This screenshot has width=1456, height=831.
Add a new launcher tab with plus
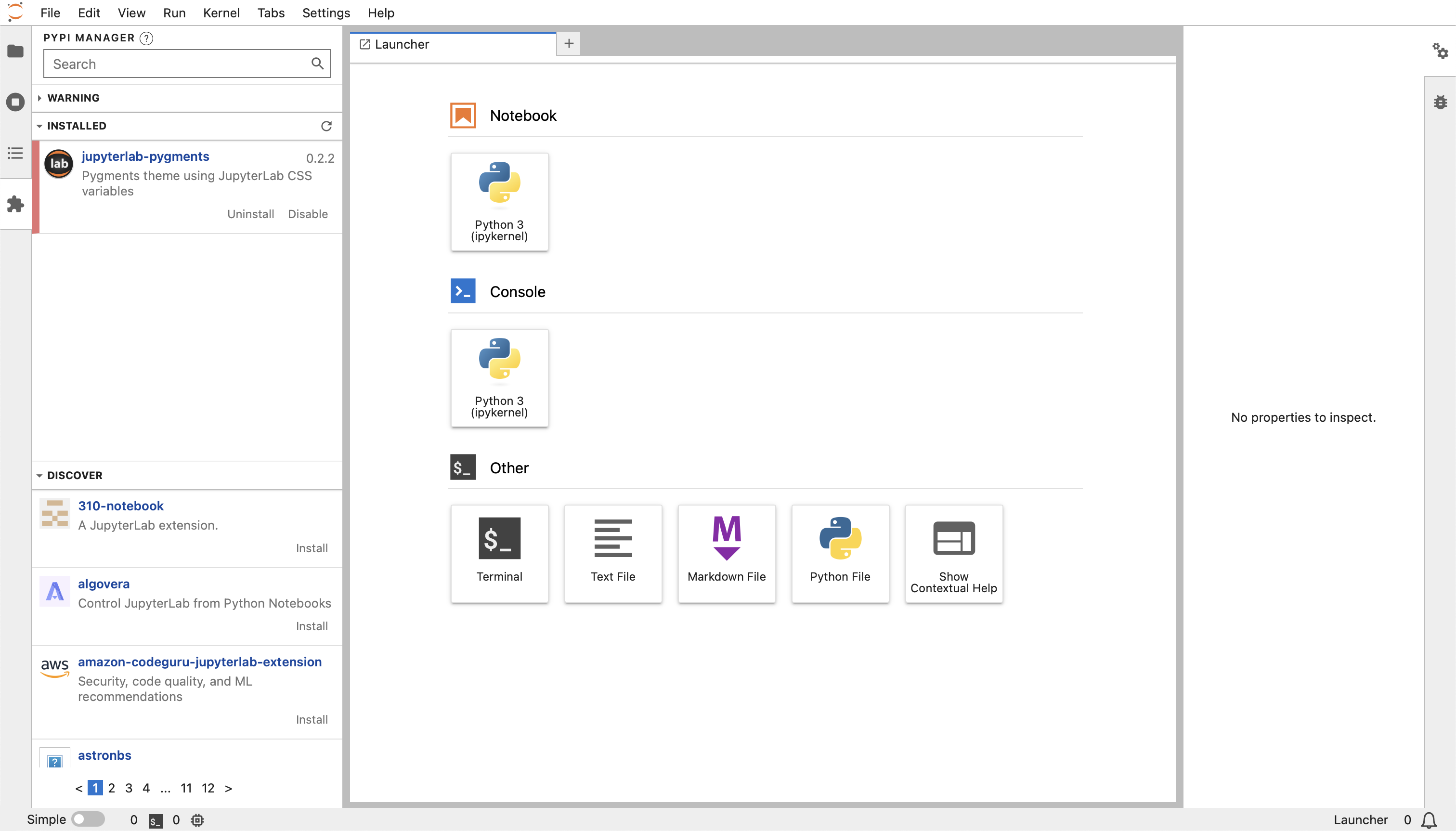pyautogui.click(x=569, y=43)
